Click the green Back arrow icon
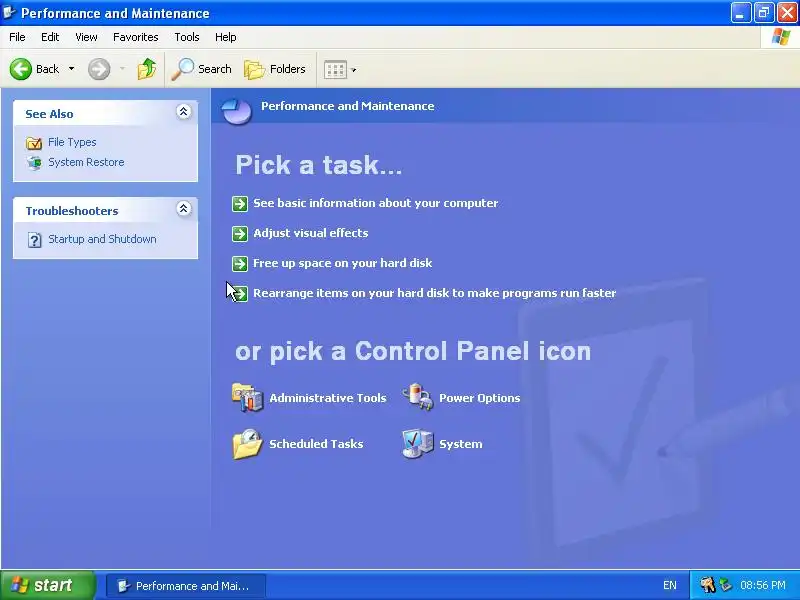Screen dimensions: 800x600 coord(20,69)
